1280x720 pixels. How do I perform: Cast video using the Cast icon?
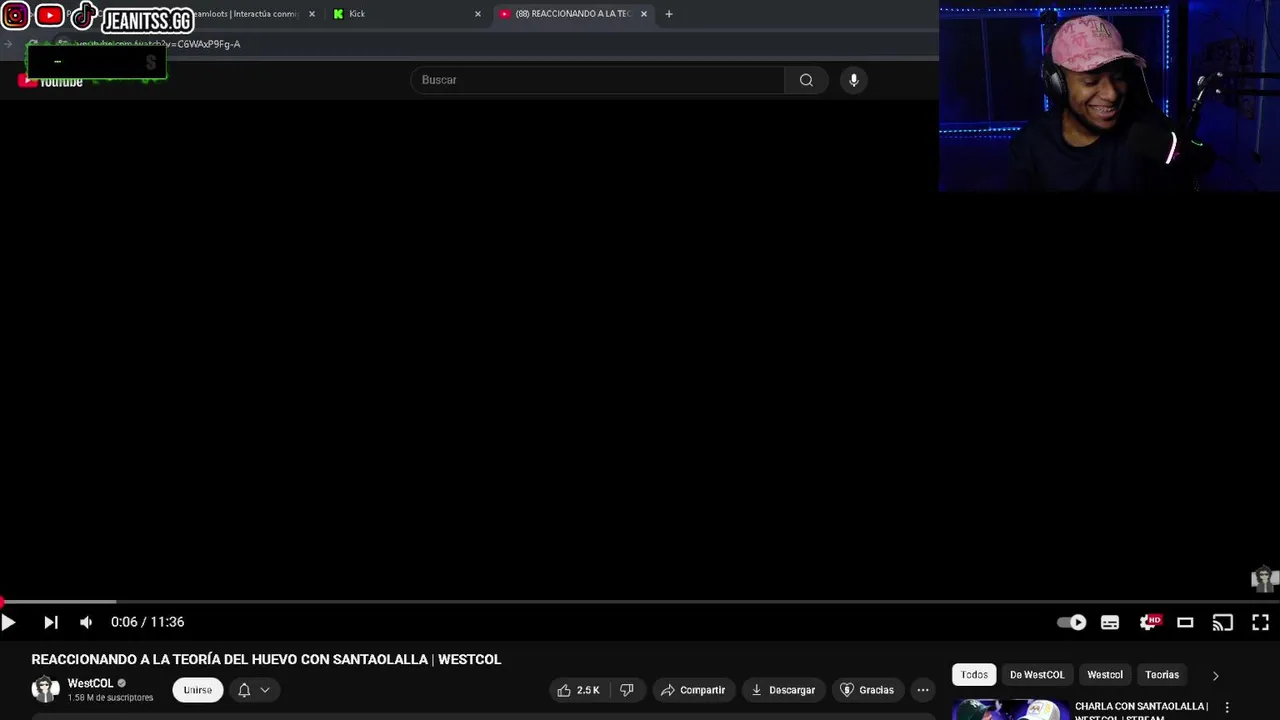(1223, 622)
